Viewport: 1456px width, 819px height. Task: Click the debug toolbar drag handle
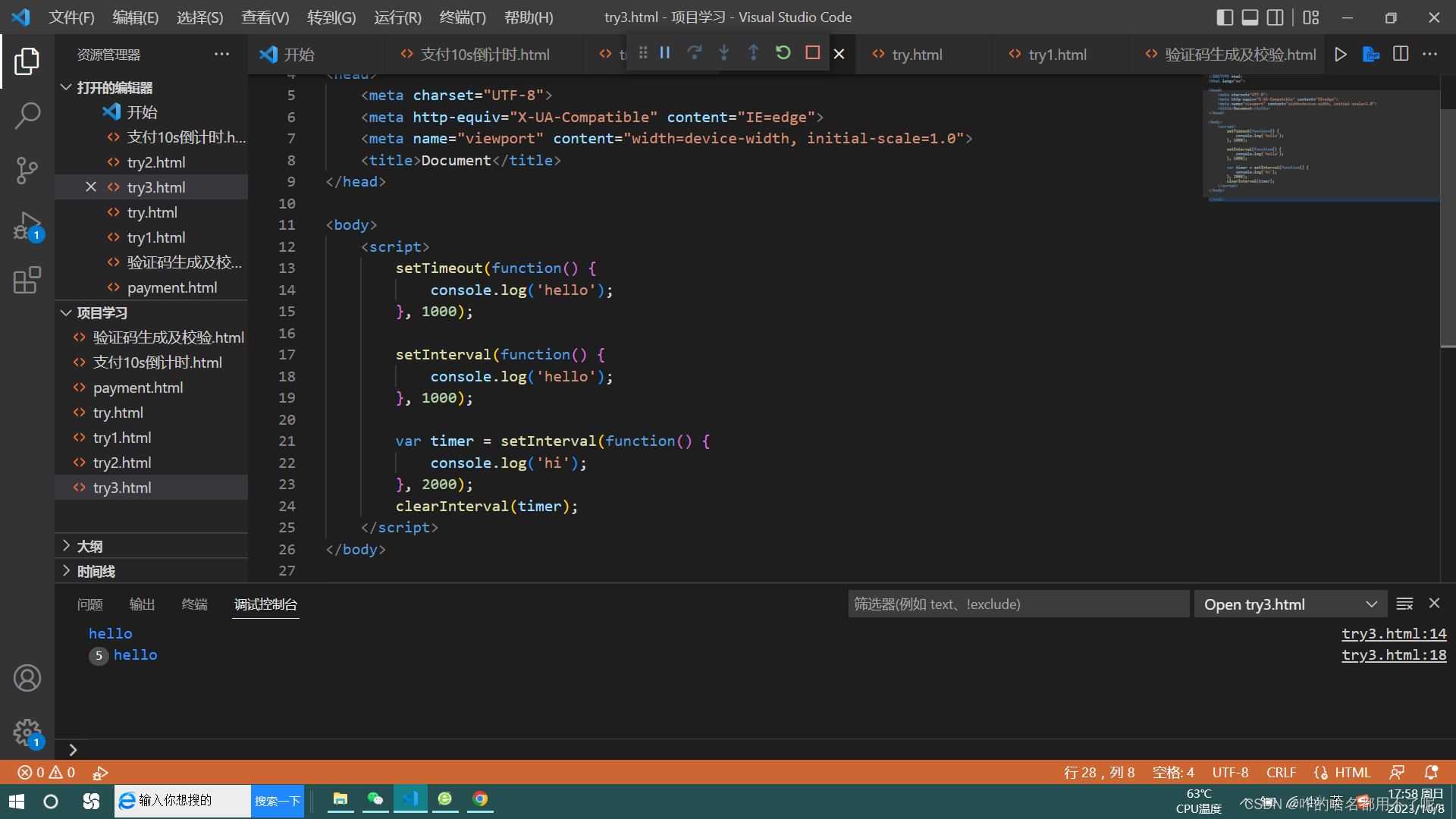pos(643,52)
